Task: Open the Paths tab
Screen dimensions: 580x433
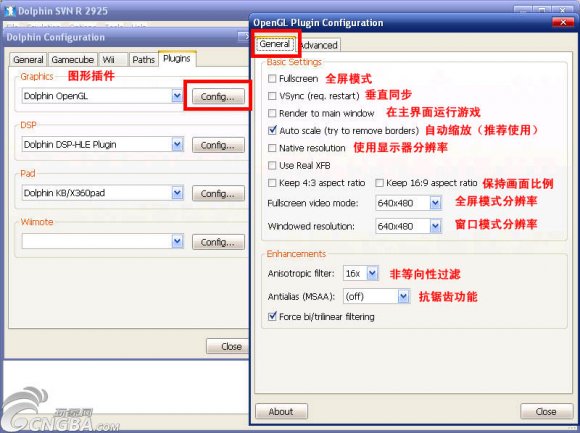Action: pos(143,60)
